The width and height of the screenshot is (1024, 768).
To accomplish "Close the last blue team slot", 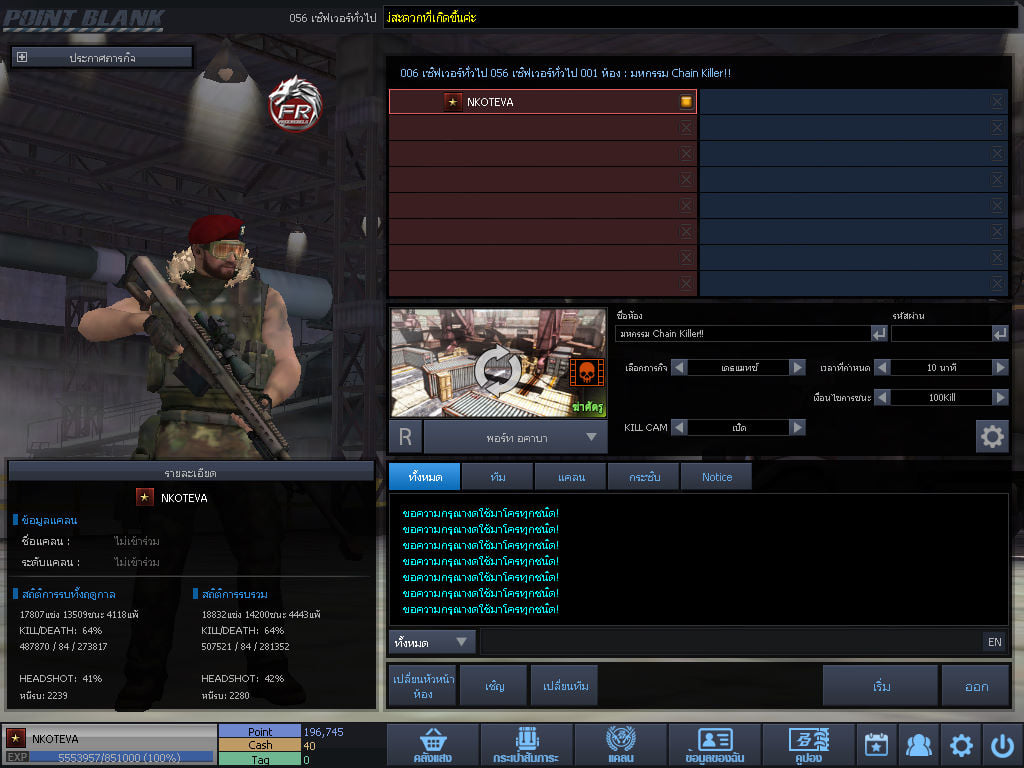I will click(997, 283).
